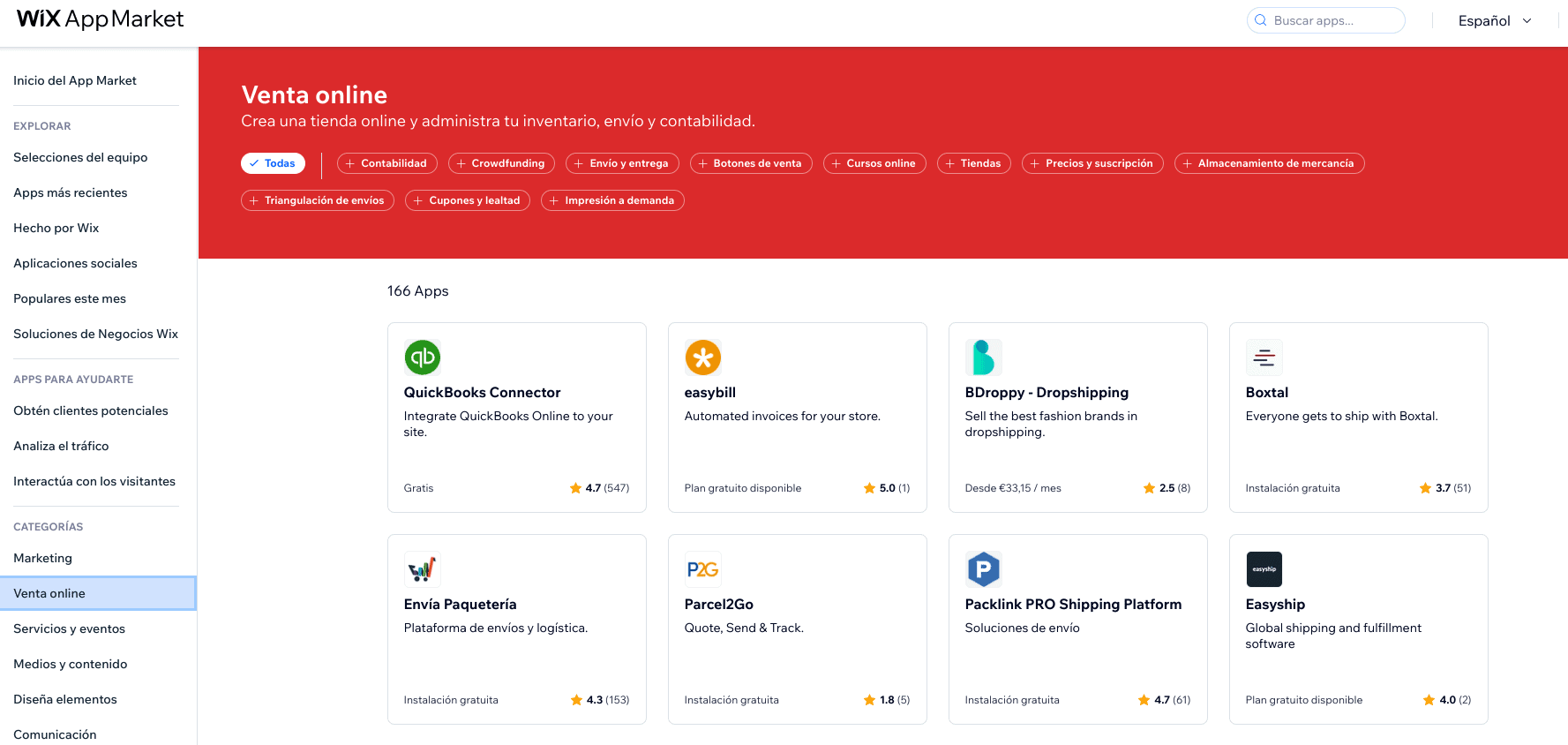Toggle the Botones de venta filter

coord(751,163)
